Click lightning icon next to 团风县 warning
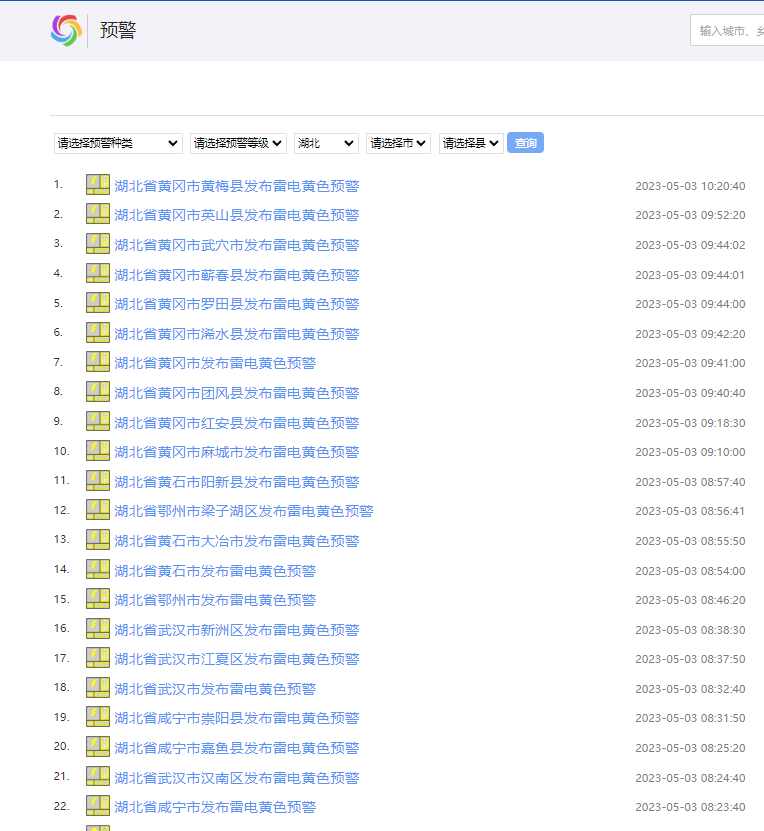The height and width of the screenshot is (831, 764). (x=97, y=392)
